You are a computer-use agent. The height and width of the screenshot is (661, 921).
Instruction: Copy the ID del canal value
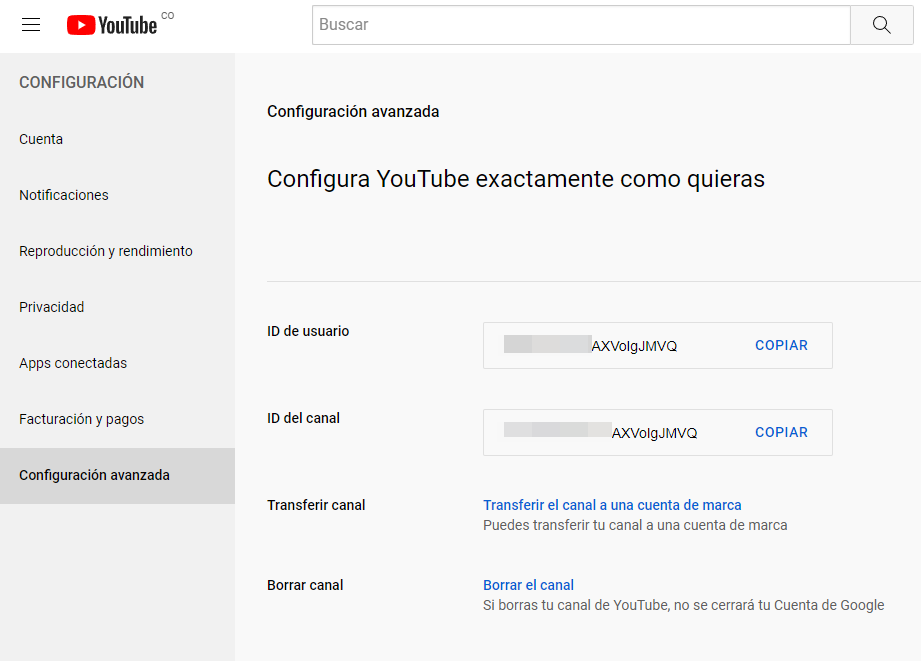pos(781,432)
